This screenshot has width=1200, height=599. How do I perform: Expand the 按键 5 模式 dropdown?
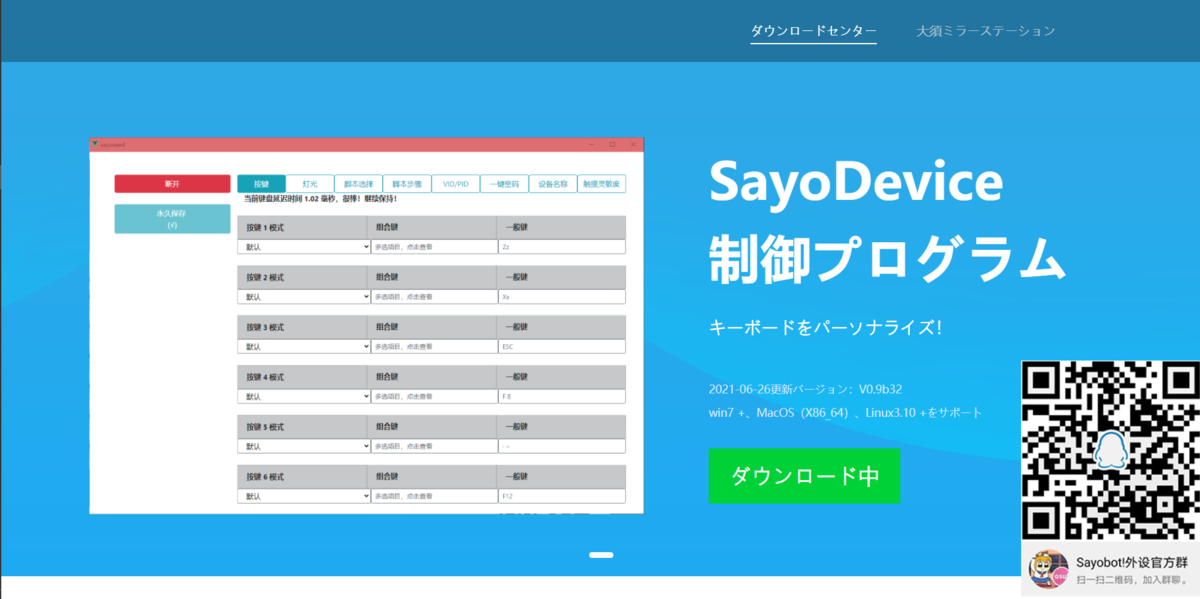point(304,446)
